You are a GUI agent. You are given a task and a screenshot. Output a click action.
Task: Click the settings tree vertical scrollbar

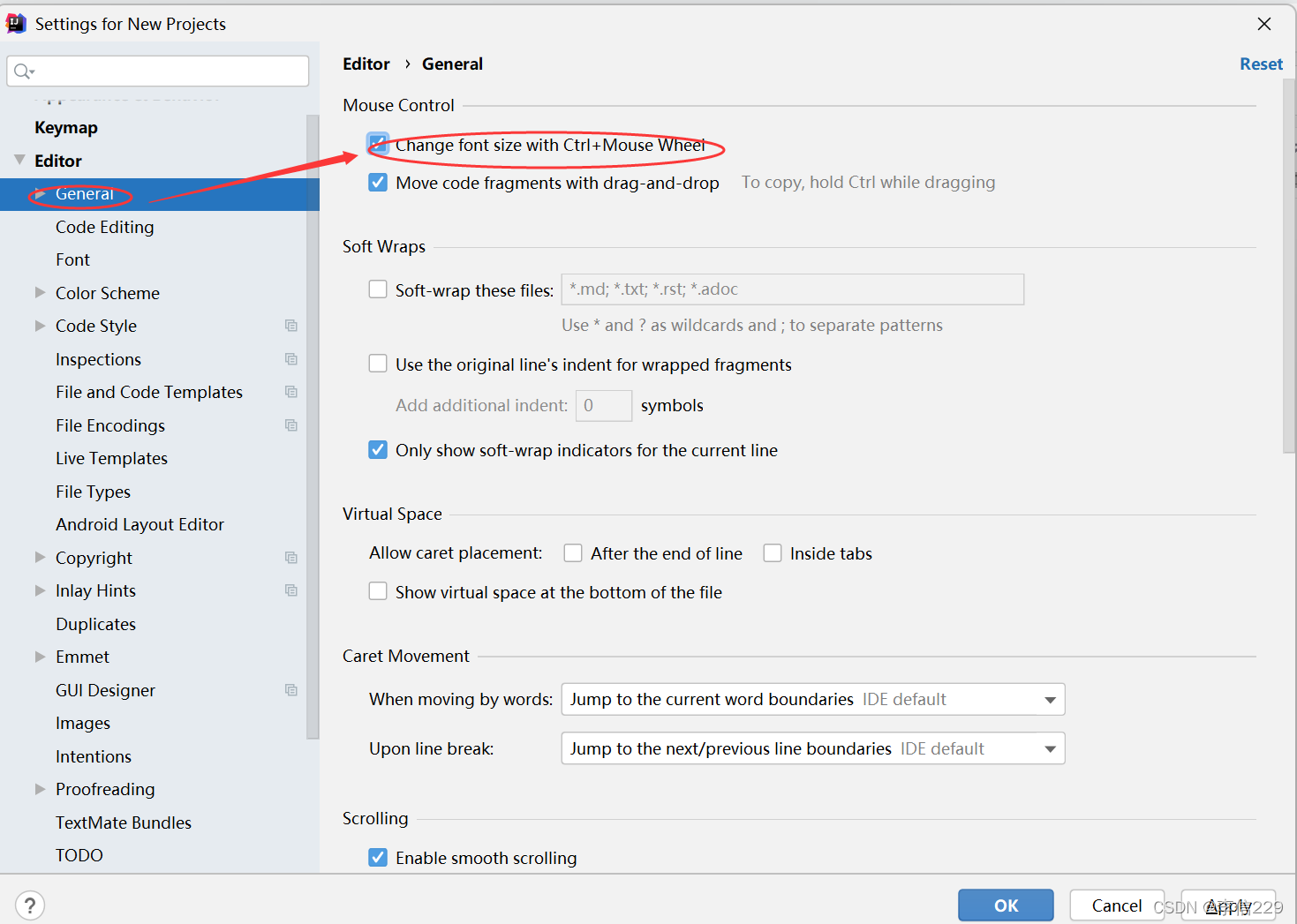(x=313, y=426)
